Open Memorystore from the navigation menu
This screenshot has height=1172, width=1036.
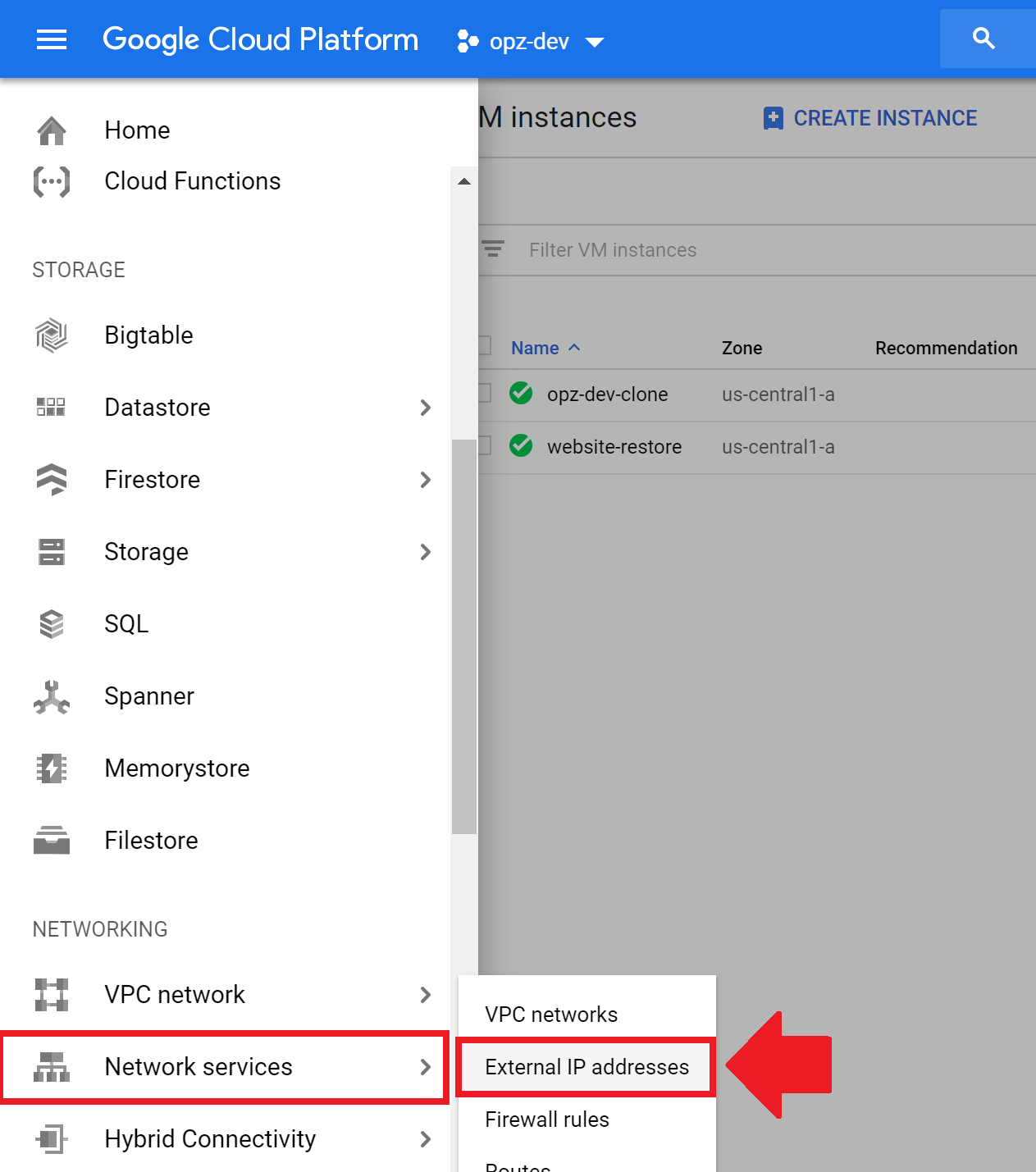tap(177, 768)
